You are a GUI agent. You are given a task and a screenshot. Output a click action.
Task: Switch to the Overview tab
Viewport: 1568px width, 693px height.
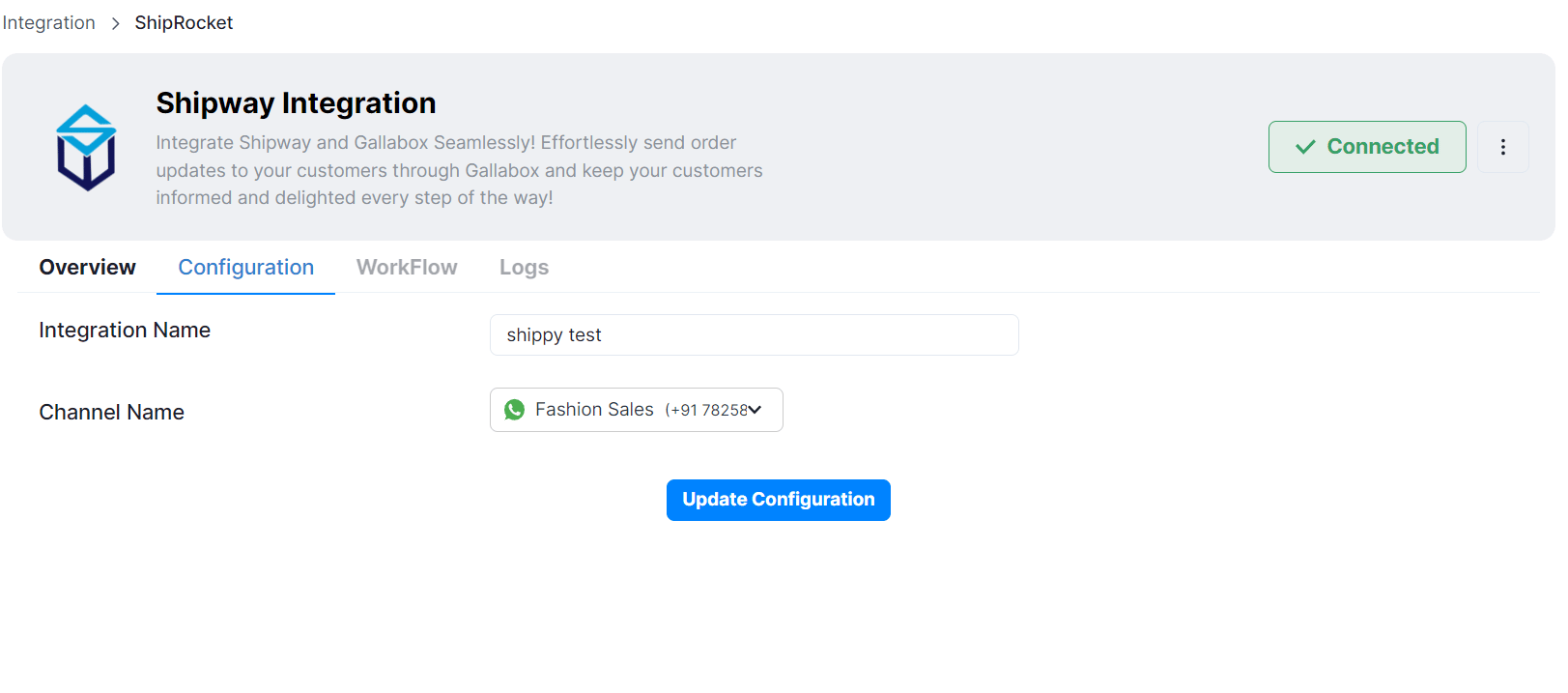point(87,268)
